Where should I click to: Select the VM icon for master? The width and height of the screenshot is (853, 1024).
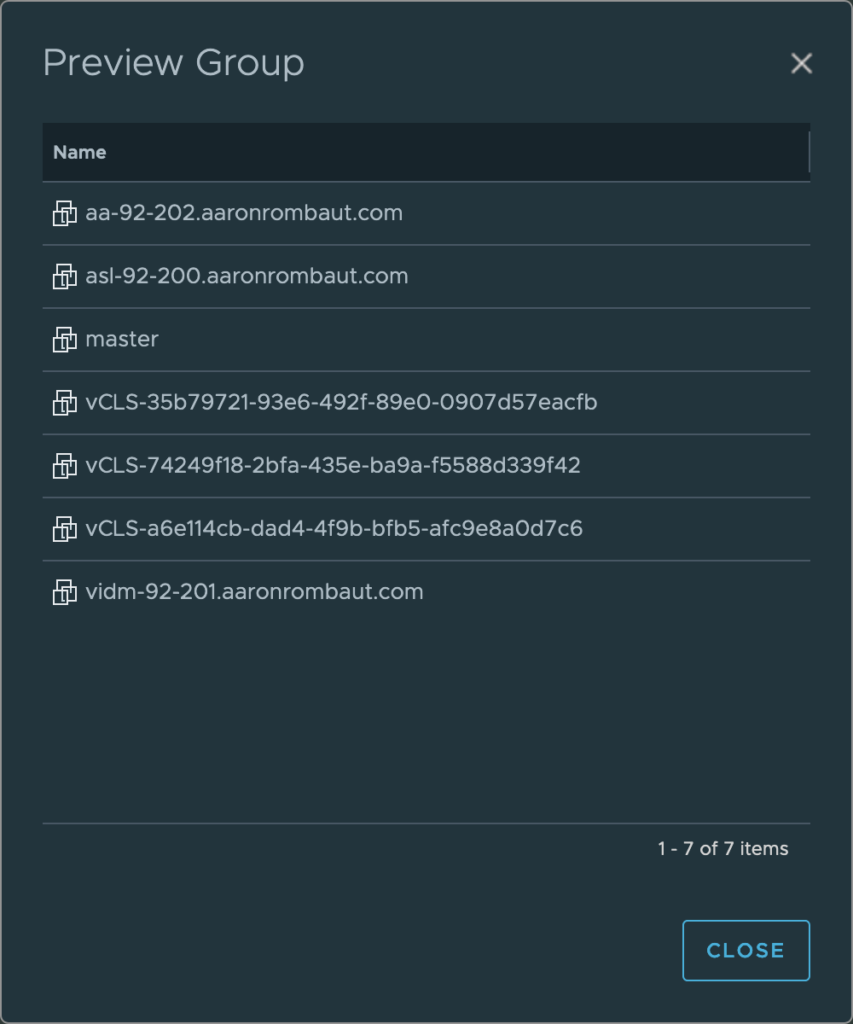(64, 340)
